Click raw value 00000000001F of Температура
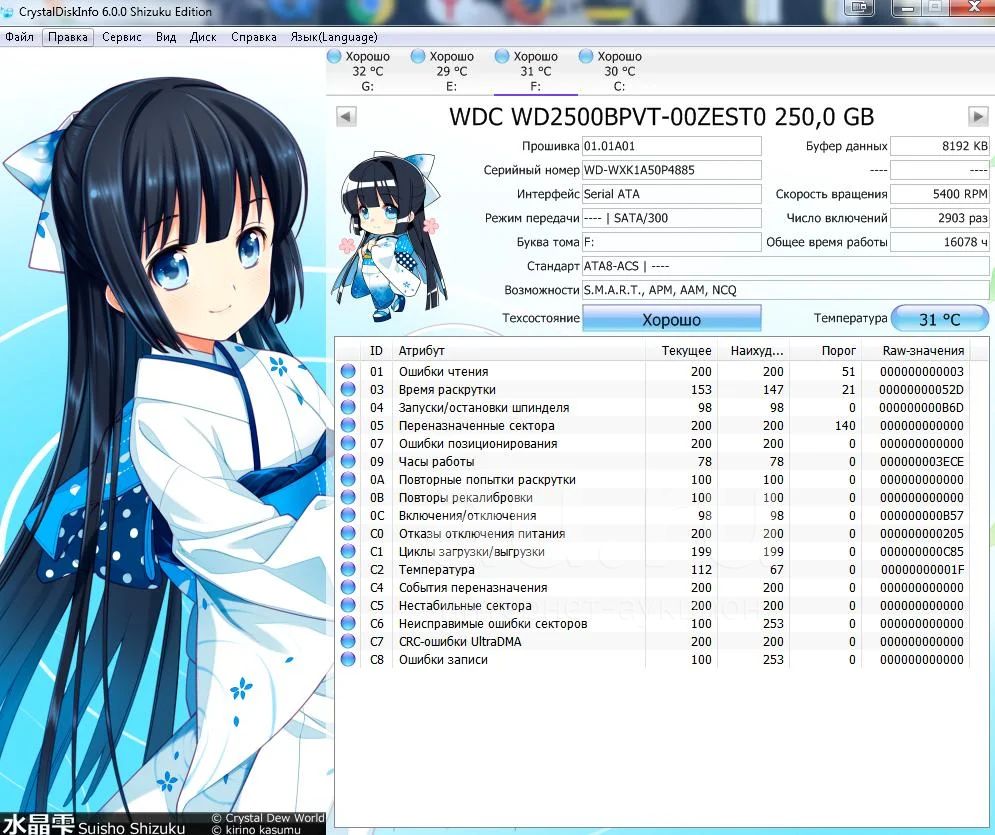The image size is (995, 835). (923, 570)
